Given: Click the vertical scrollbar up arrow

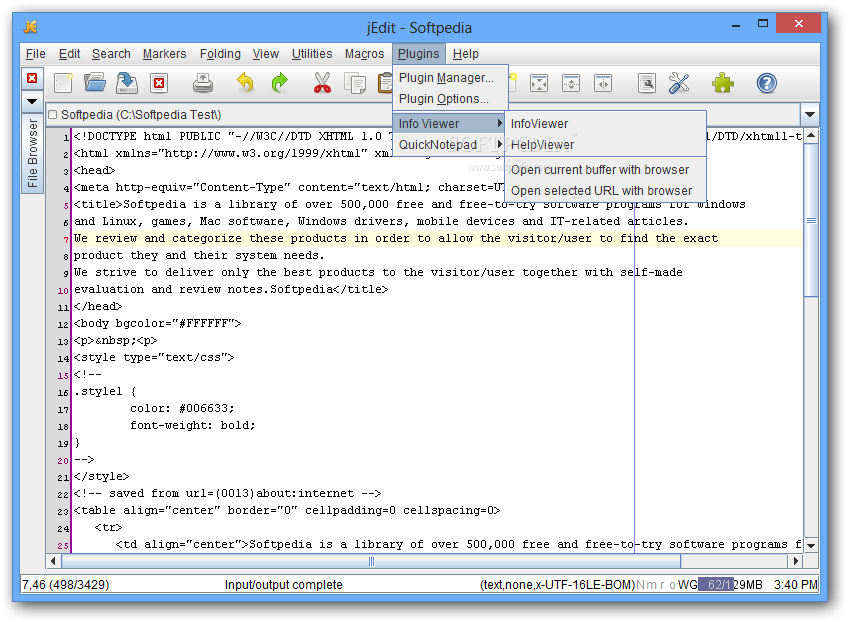Looking at the screenshot, I should (811, 135).
